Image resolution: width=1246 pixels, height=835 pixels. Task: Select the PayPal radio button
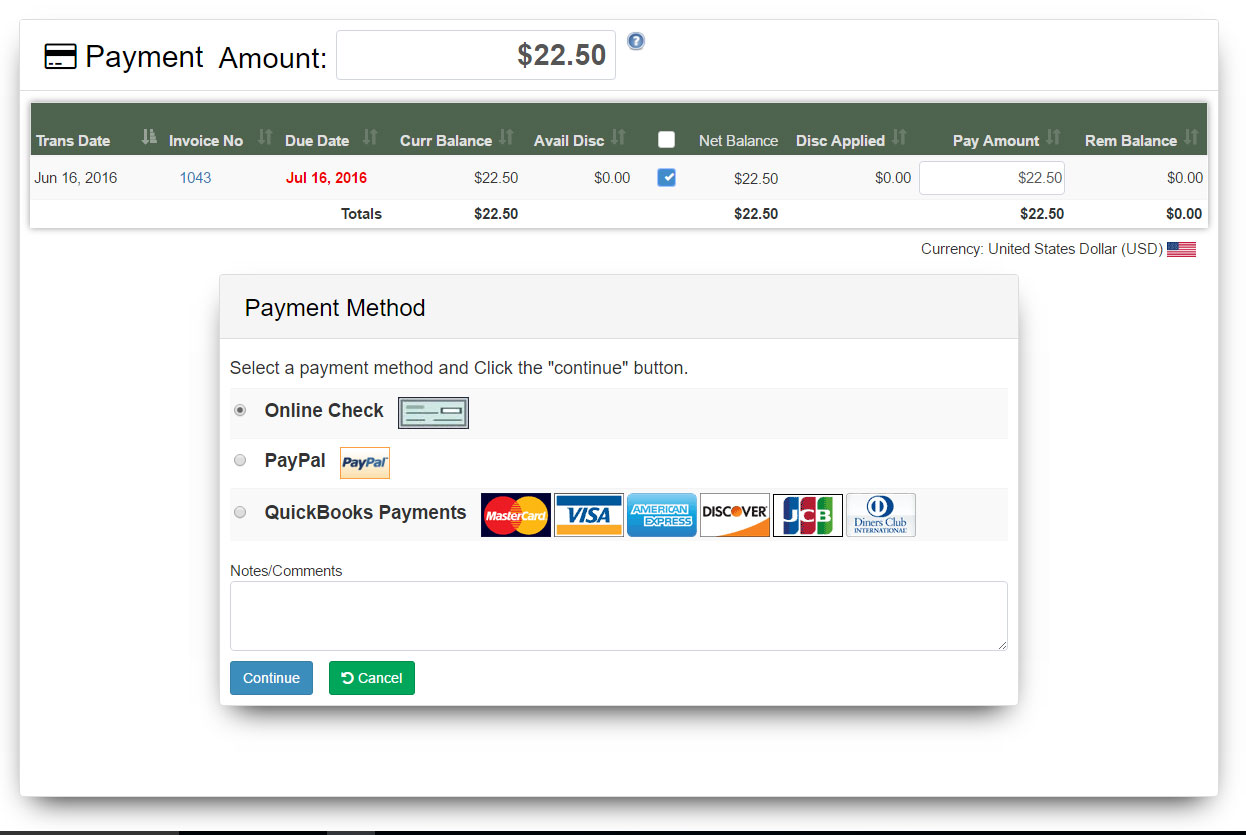click(x=239, y=459)
